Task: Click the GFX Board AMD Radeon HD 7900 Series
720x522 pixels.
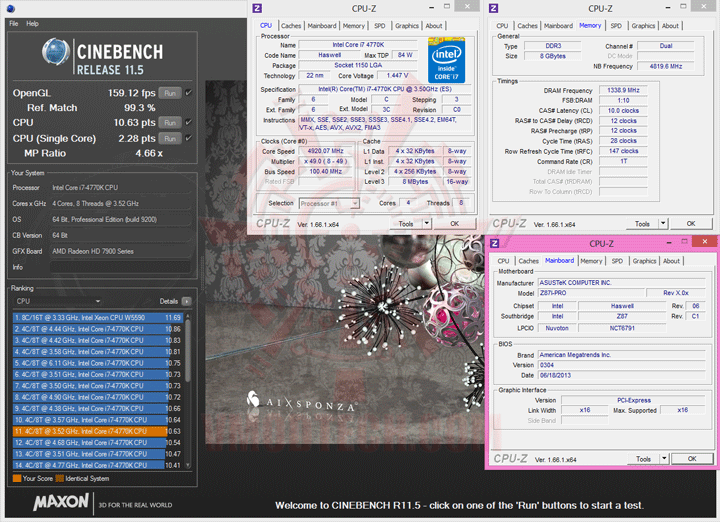Action: [120, 251]
